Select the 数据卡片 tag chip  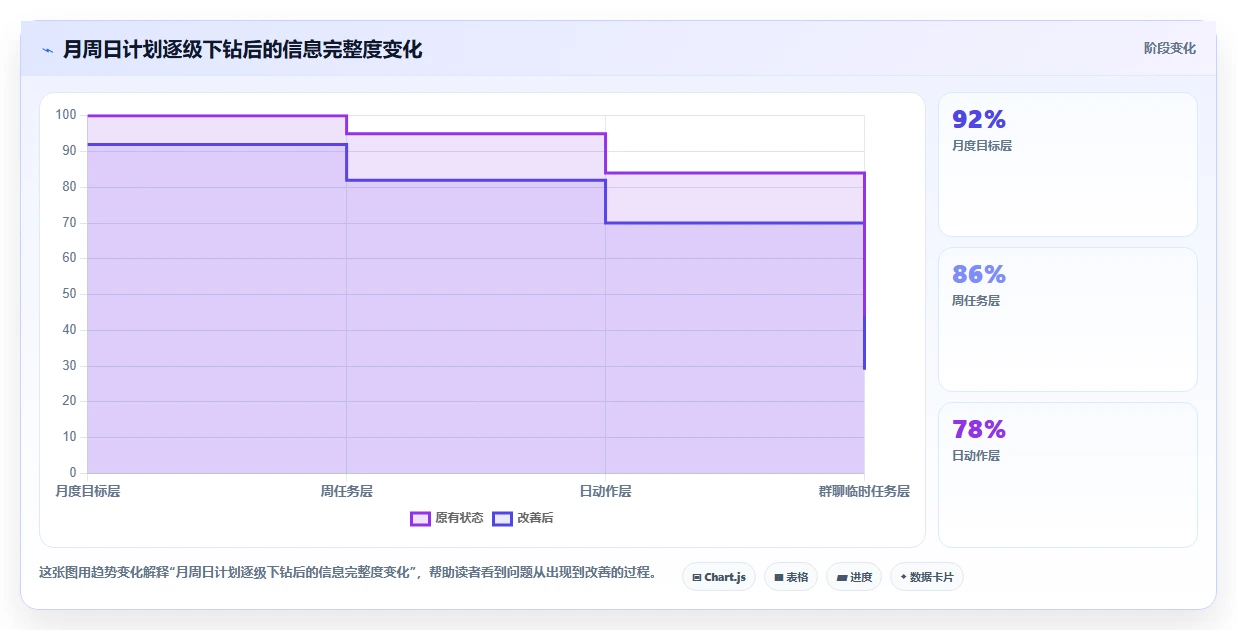point(927,577)
